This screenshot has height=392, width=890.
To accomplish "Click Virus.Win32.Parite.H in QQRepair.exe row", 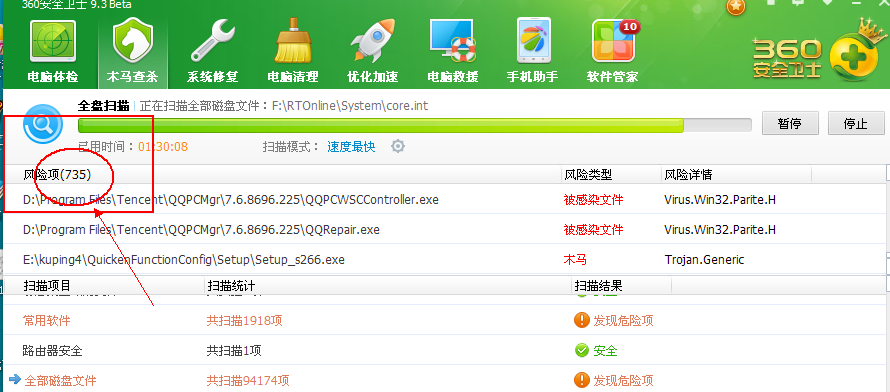I will (720, 230).
